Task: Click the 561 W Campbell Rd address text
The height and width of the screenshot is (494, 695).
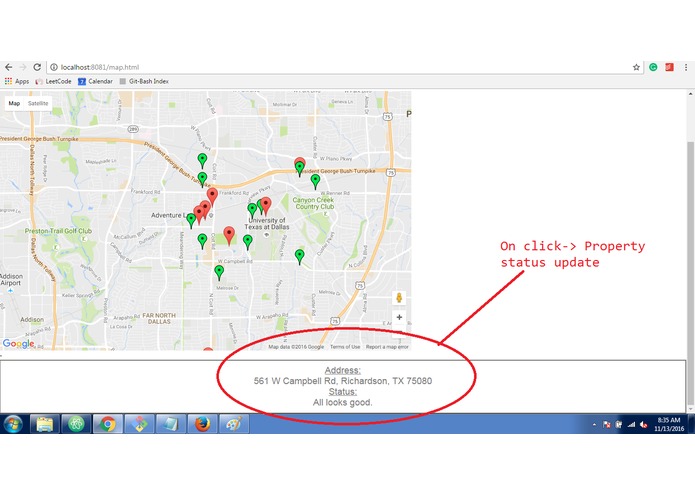Action: click(x=343, y=381)
